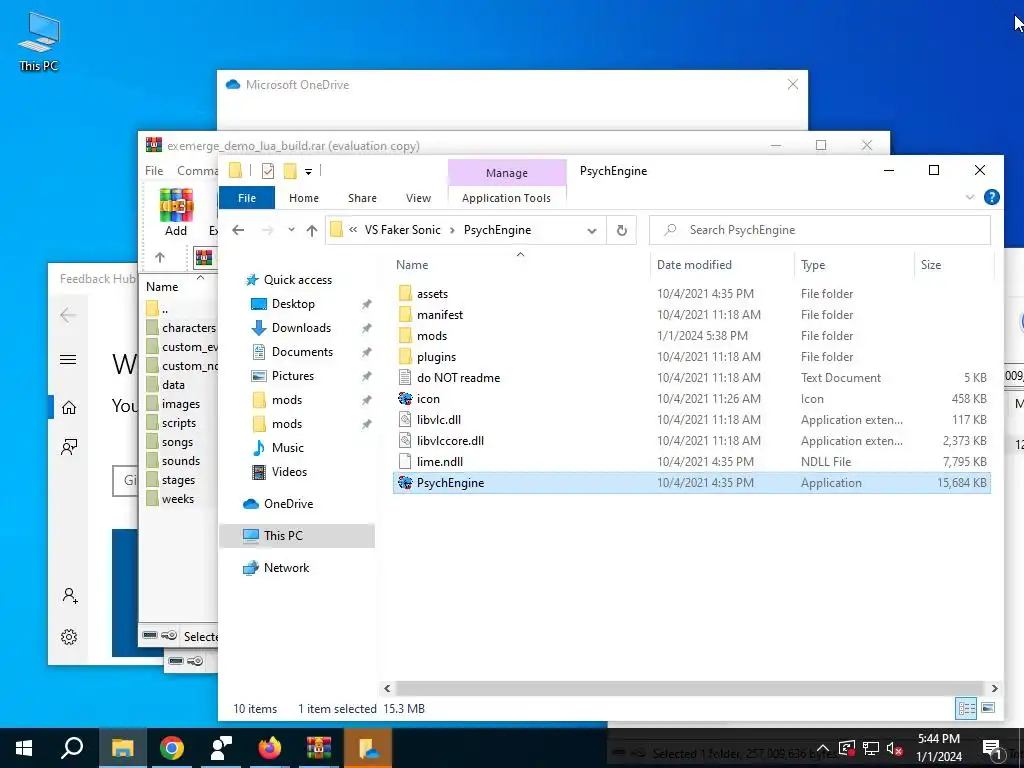Expand the path chevron before VS Faker Sonic

(353, 230)
